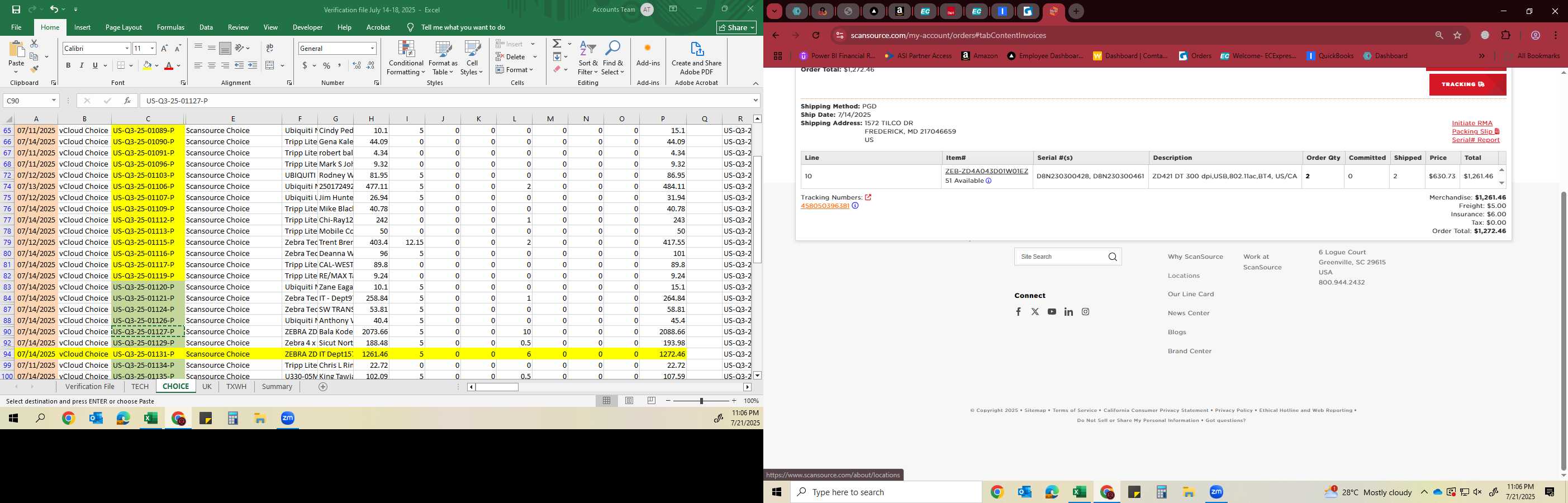1568x503 pixels.
Task: Click the Insert Function fx icon
Action: (127, 101)
